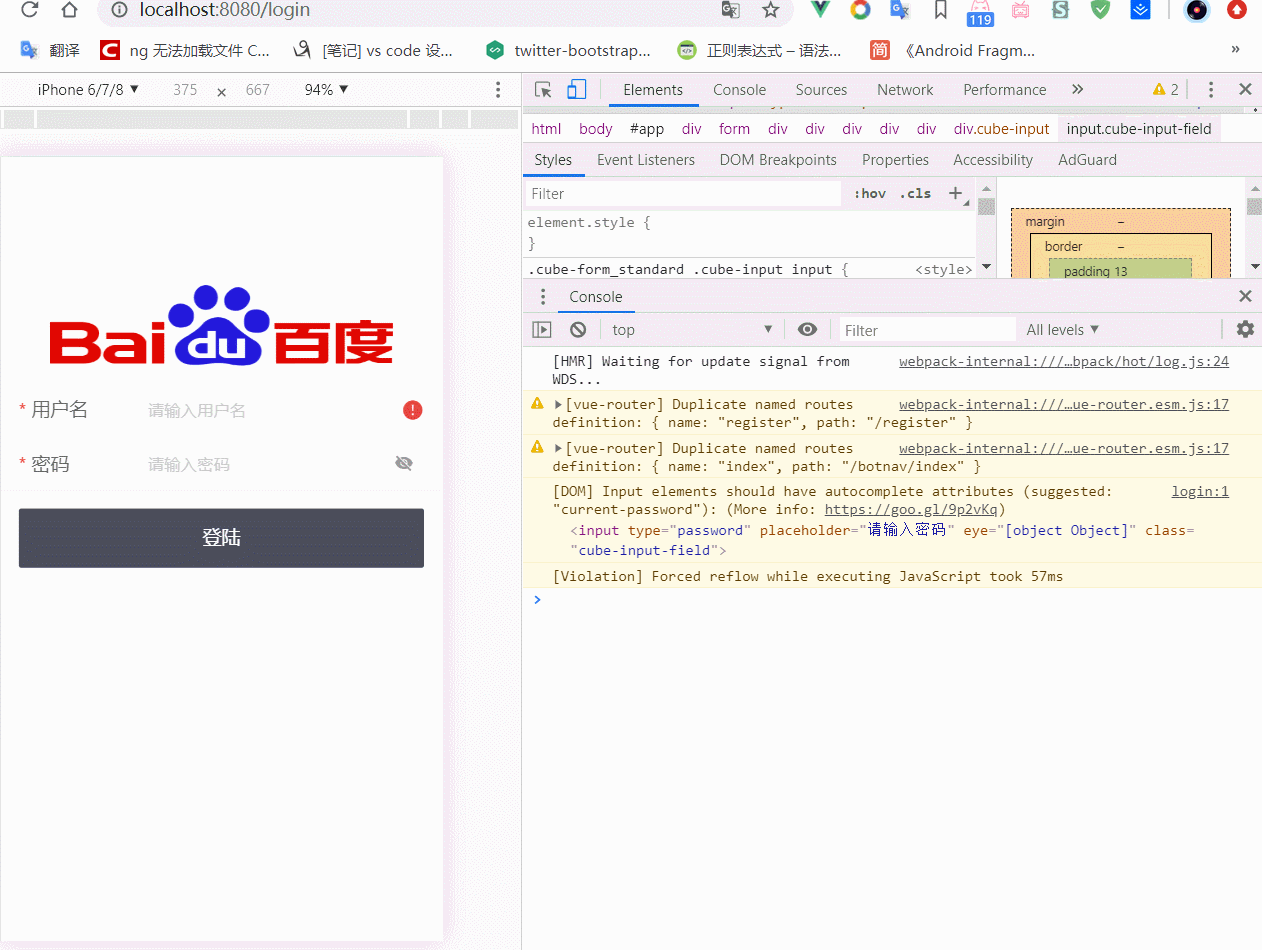Clear the console with the ban icon
Screen dimensions: 1262x950
click(x=578, y=329)
